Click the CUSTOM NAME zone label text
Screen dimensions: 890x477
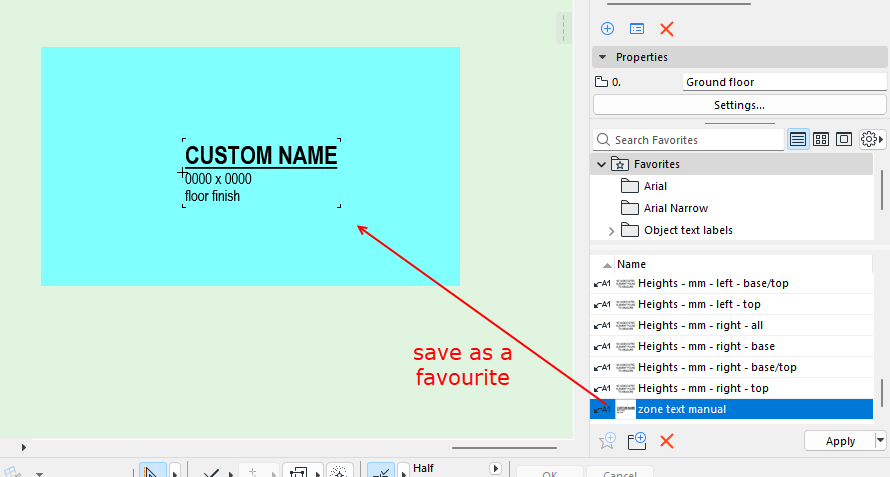261,156
